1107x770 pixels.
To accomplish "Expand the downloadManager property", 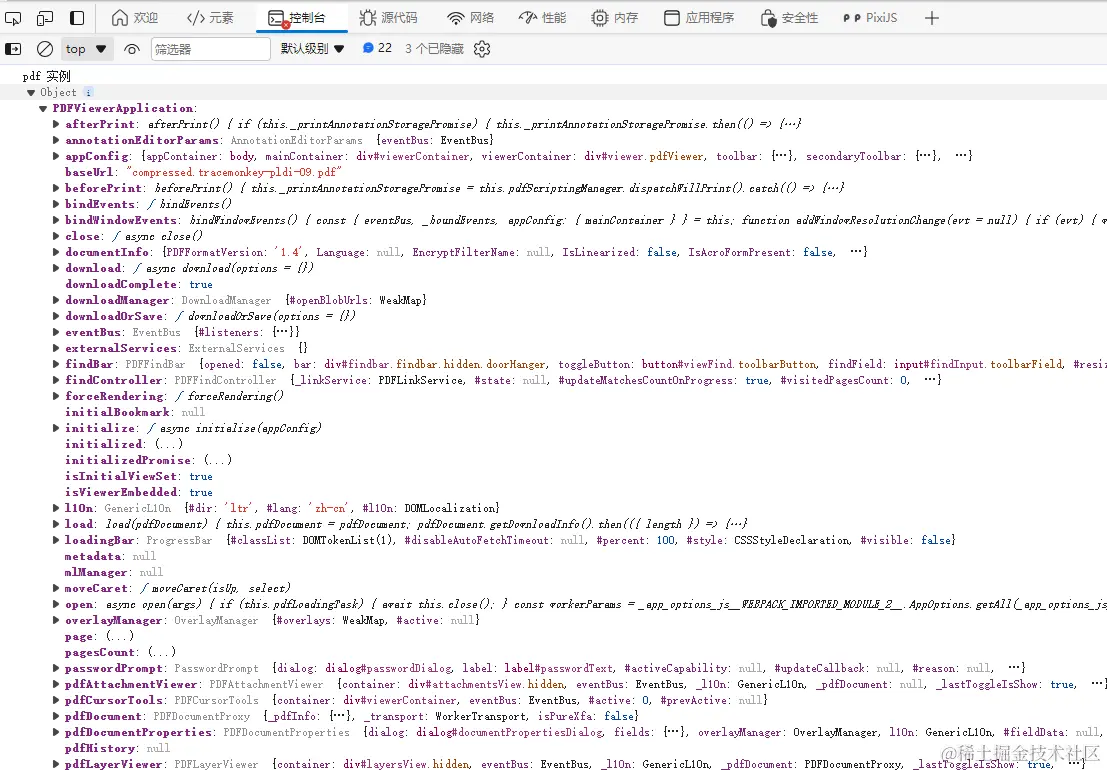I will 56,301.
